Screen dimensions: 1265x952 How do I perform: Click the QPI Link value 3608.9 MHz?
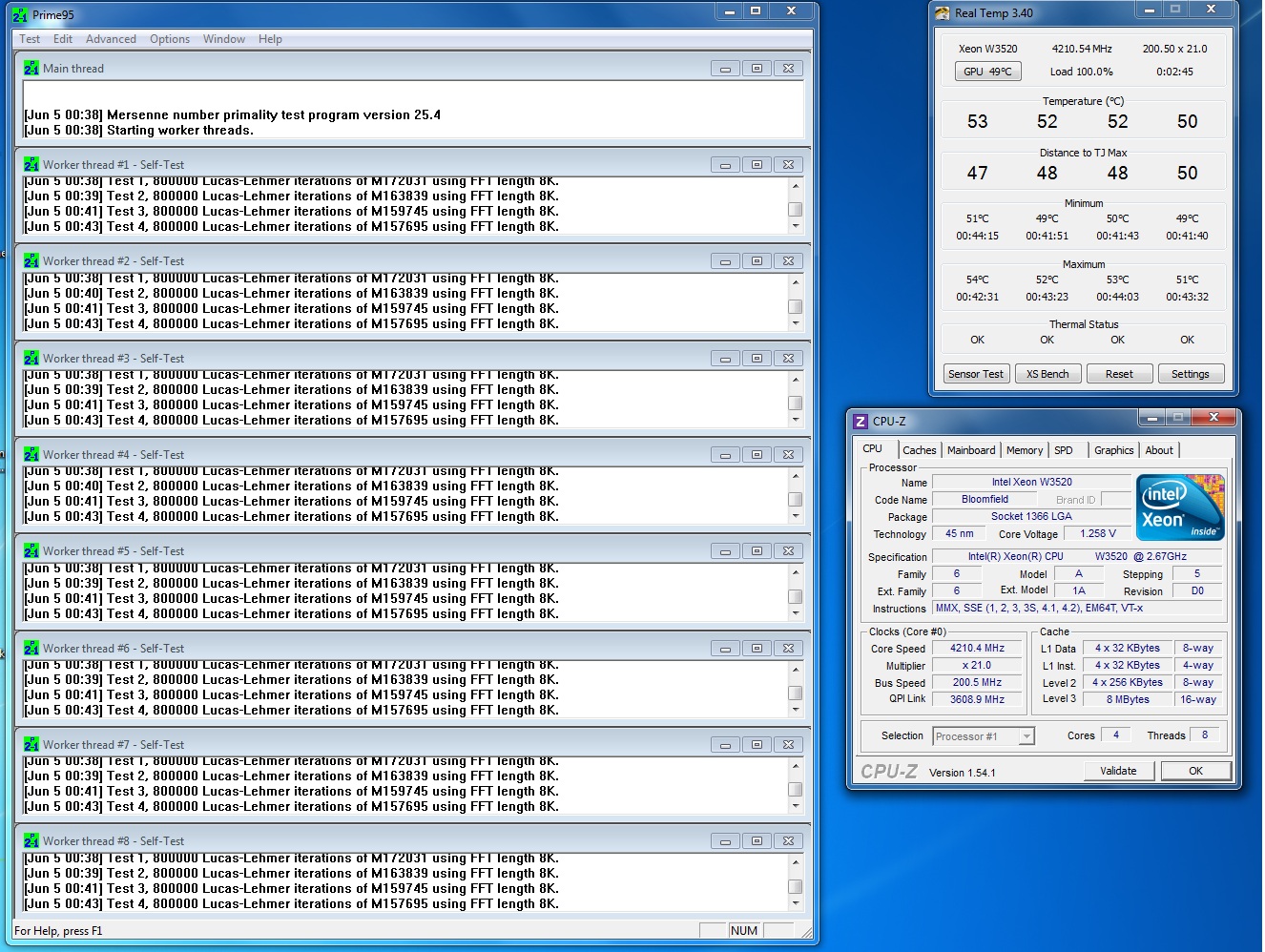pos(977,699)
